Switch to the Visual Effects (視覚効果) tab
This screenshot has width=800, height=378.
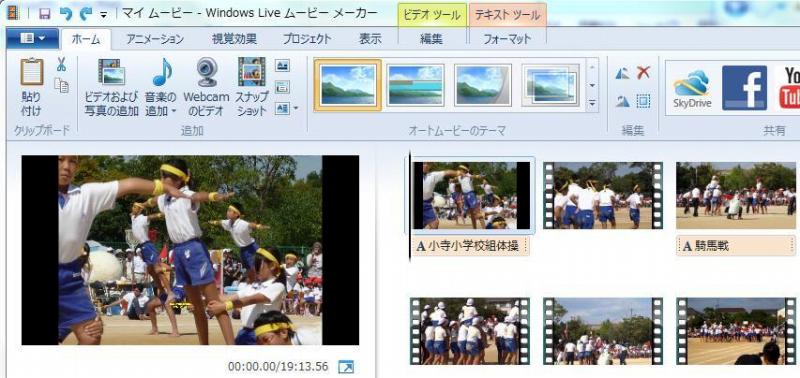[x=234, y=39]
